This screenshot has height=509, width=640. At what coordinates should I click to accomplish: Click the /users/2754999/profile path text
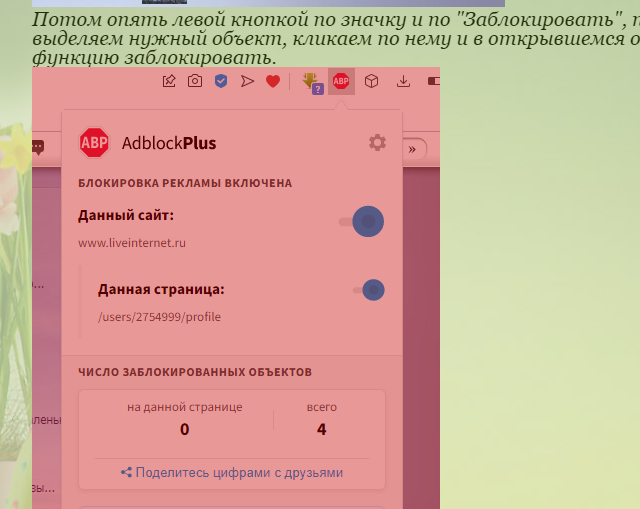[159, 317]
